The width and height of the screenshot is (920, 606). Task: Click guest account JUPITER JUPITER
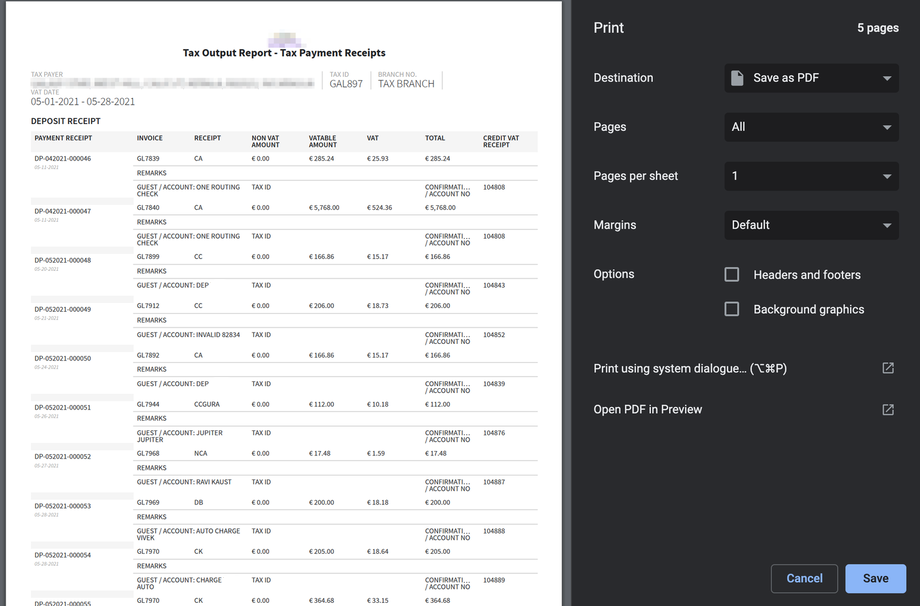pos(180,436)
